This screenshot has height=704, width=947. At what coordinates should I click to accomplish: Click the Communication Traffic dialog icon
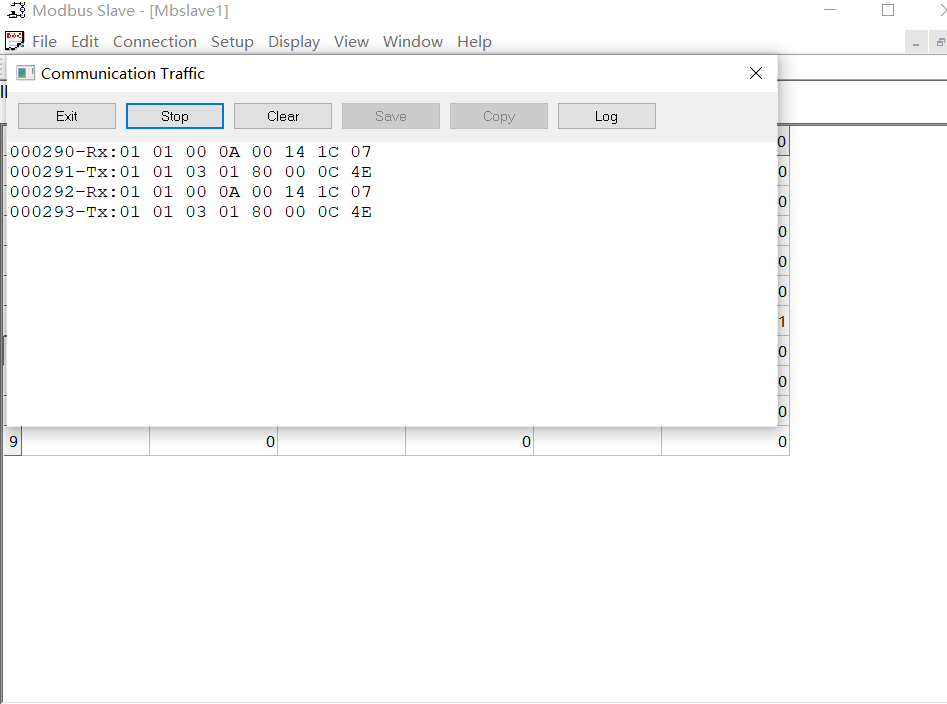[x=25, y=72]
